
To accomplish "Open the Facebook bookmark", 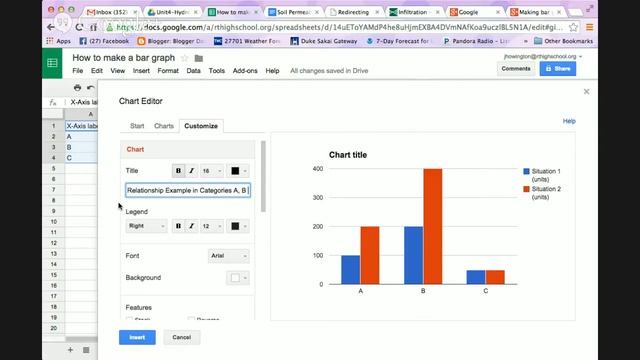I will (x=104, y=41).
